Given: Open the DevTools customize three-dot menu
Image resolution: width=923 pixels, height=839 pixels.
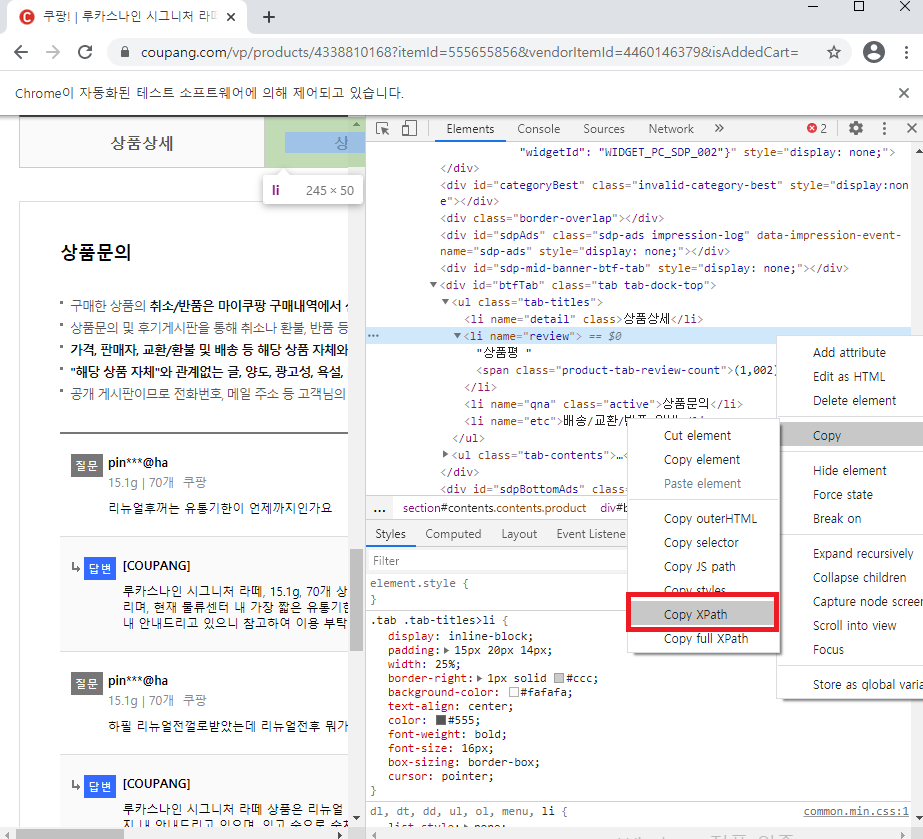Looking at the screenshot, I should click(884, 128).
